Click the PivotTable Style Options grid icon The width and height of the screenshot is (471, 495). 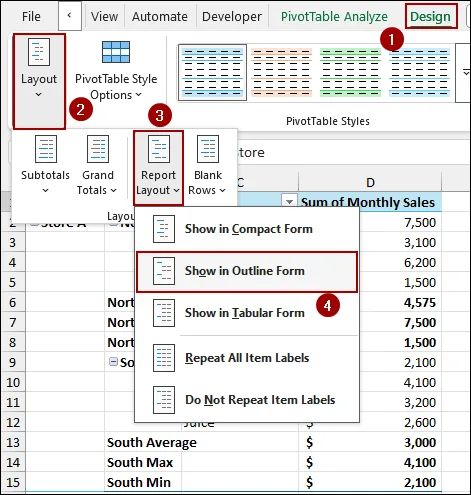tap(116, 52)
